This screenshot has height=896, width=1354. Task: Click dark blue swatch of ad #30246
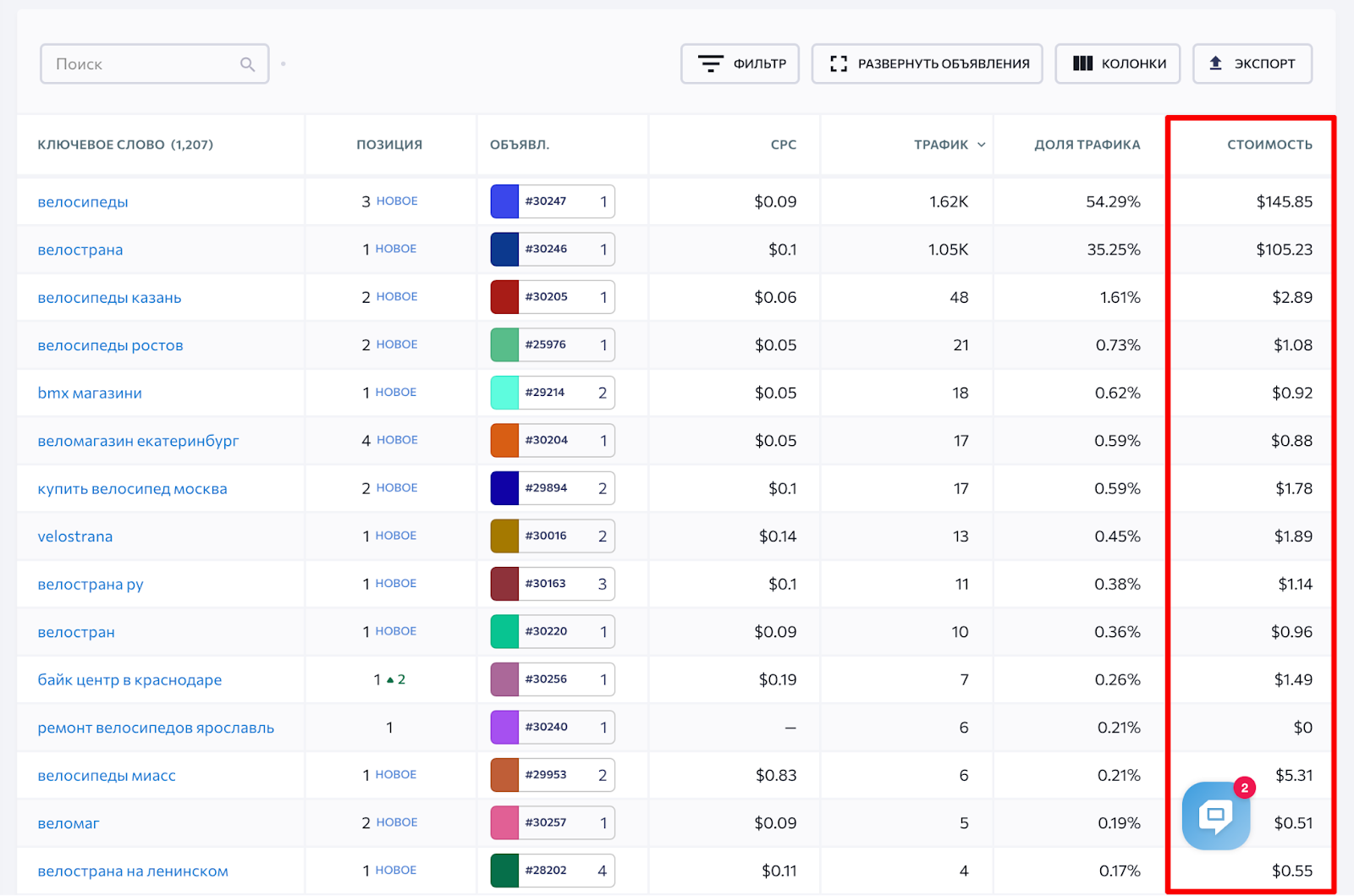point(504,250)
